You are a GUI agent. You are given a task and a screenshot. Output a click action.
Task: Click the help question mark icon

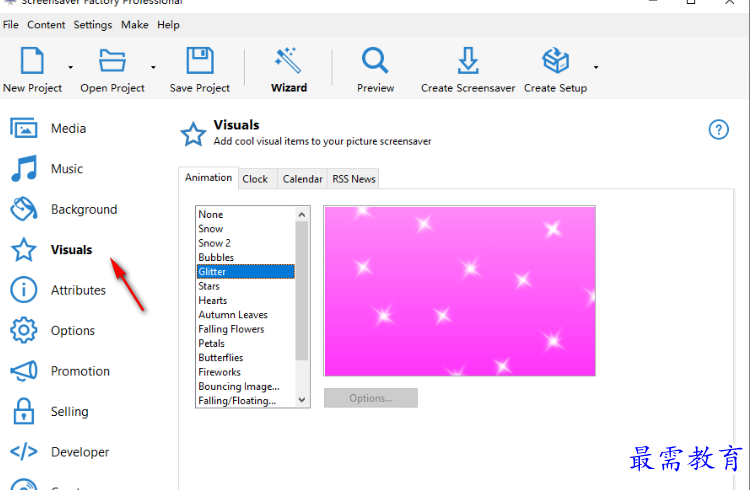[718, 129]
